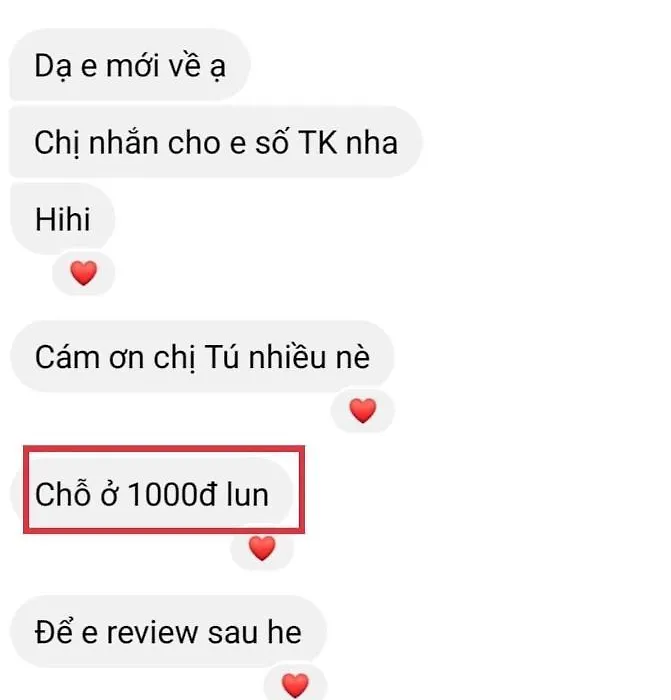Image resolution: width=671 pixels, height=700 pixels.
Task: Select the 'Để e review sau he' message bubble
Action: tap(168, 632)
